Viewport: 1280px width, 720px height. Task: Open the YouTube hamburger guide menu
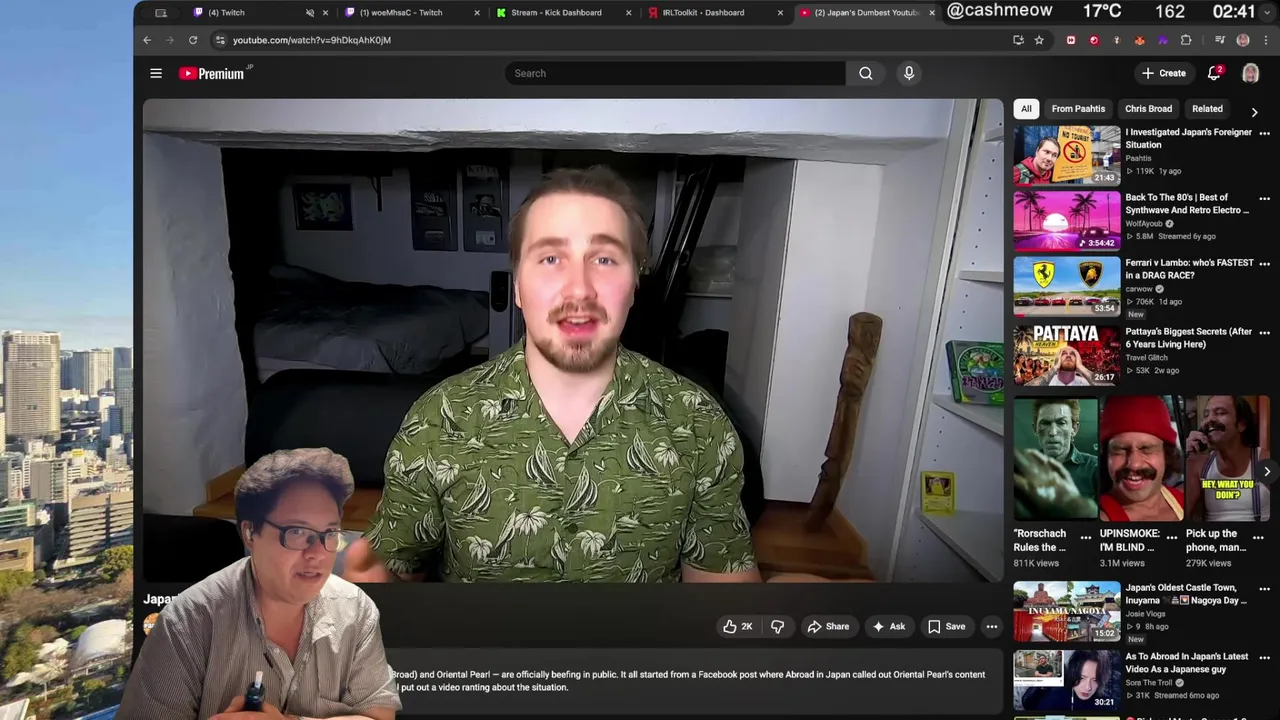[156, 73]
